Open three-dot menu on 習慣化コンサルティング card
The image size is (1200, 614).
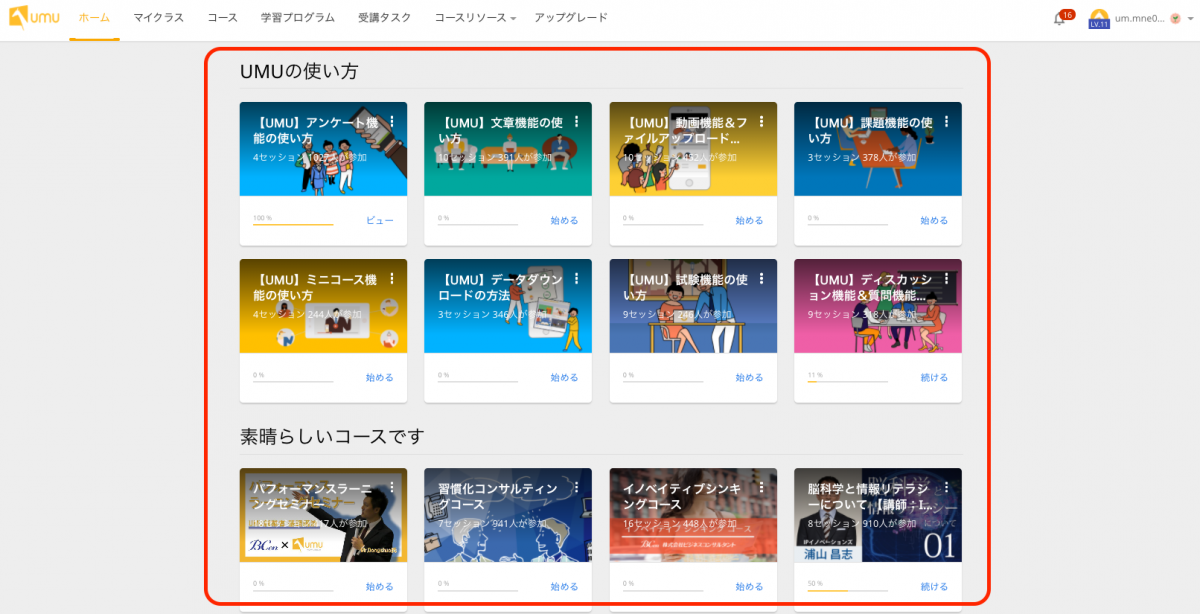[x=576, y=488]
